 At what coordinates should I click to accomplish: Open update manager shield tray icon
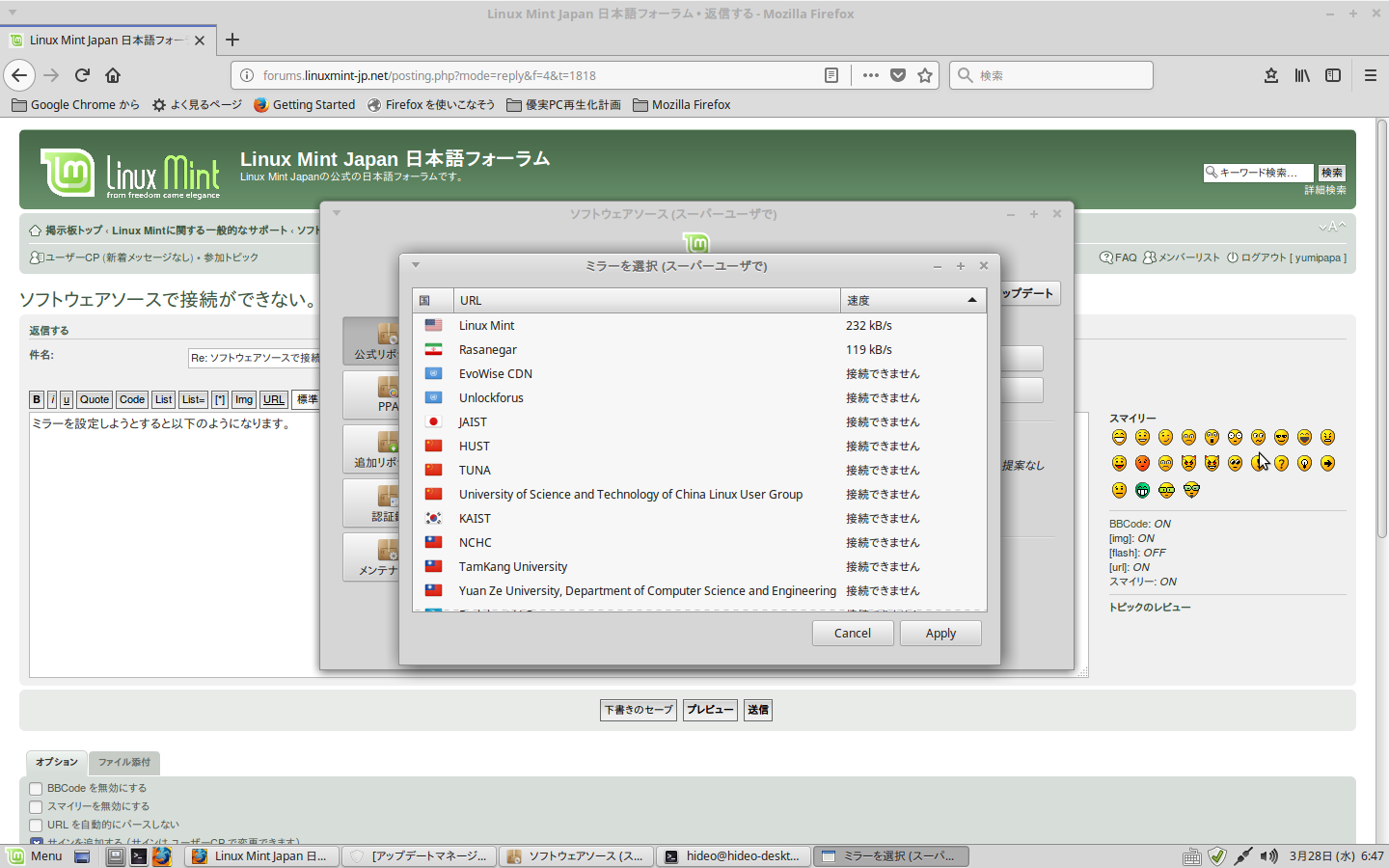click(1217, 856)
